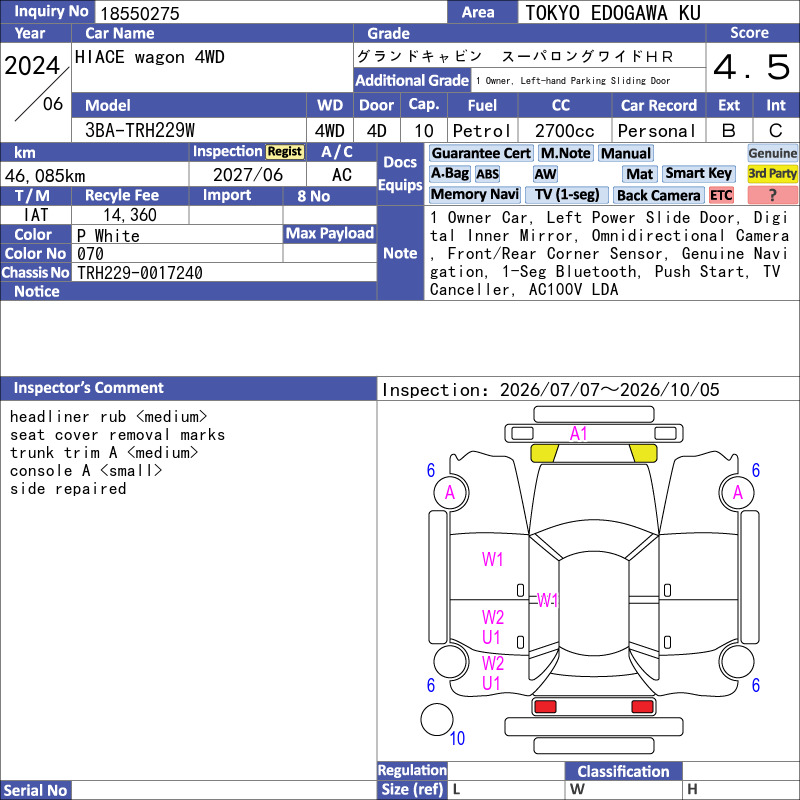Click the M.Note document badge
The height and width of the screenshot is (800, 800).
pyautogui.click(x=566, y=153)
